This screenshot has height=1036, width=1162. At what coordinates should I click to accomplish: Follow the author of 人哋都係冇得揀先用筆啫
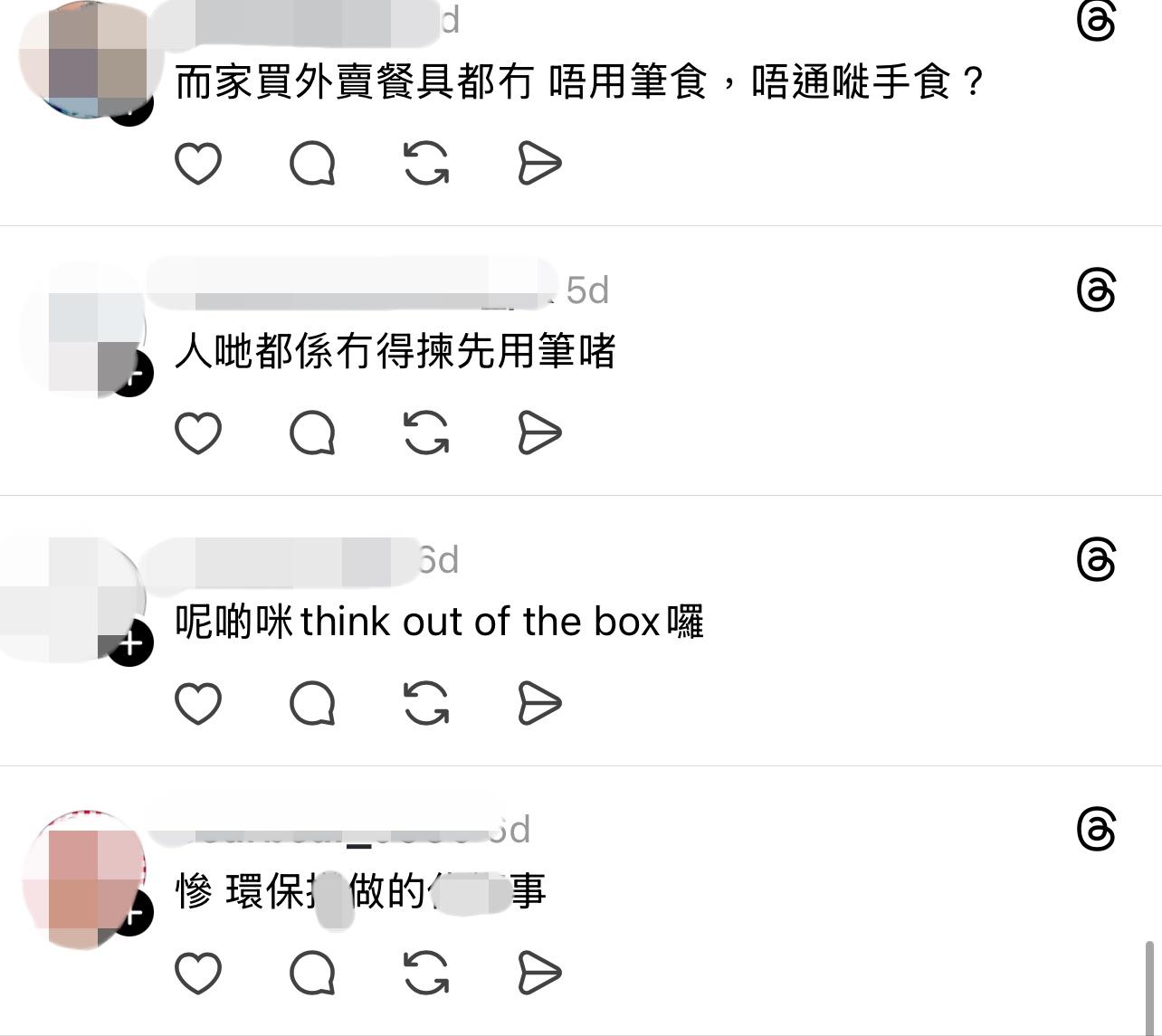(x=131, y=374)
